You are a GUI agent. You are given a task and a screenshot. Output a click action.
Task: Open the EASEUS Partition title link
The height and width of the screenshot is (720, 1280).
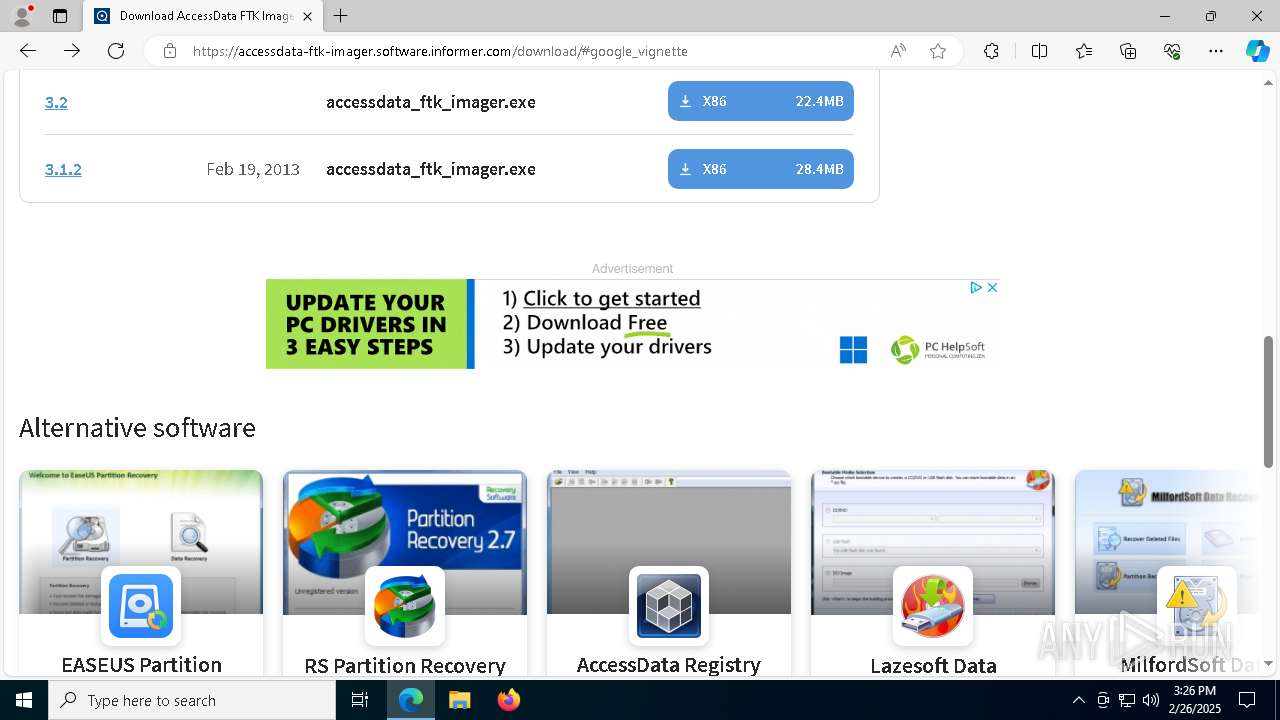[141, 665]
